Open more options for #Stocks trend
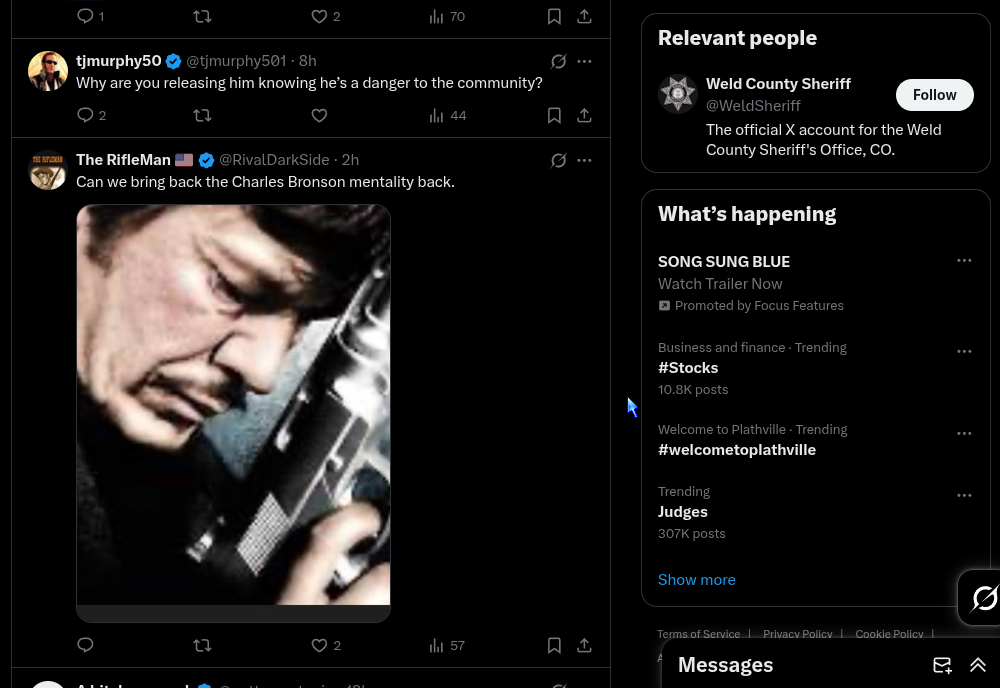 point(964,352)
